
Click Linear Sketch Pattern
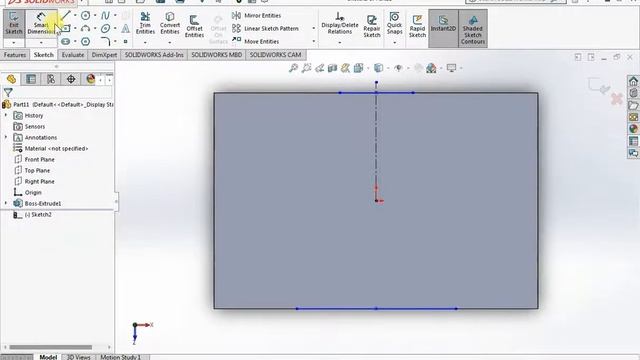coord(265,29)
